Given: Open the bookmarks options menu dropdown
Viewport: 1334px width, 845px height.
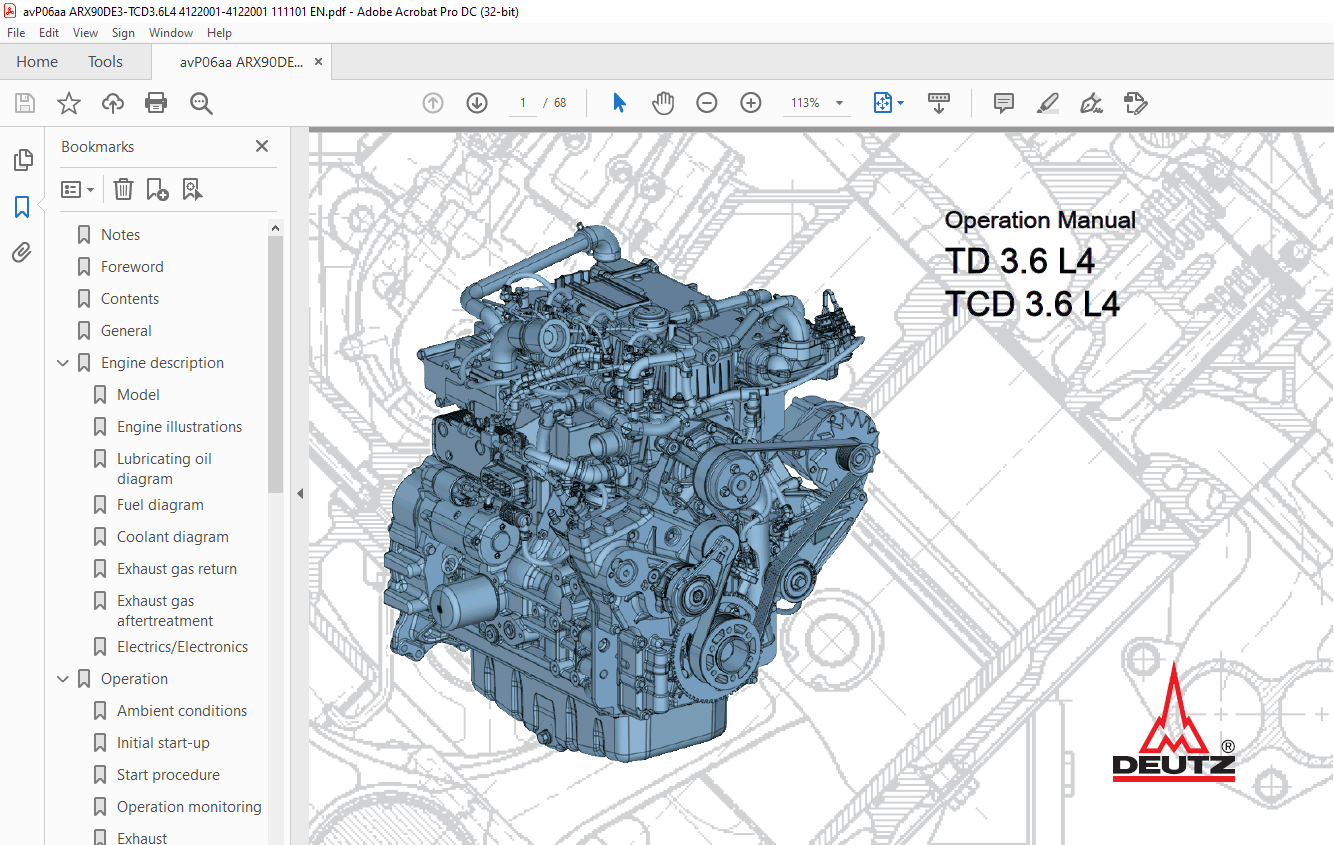Looking at the screenshot, I should [77, 189].
